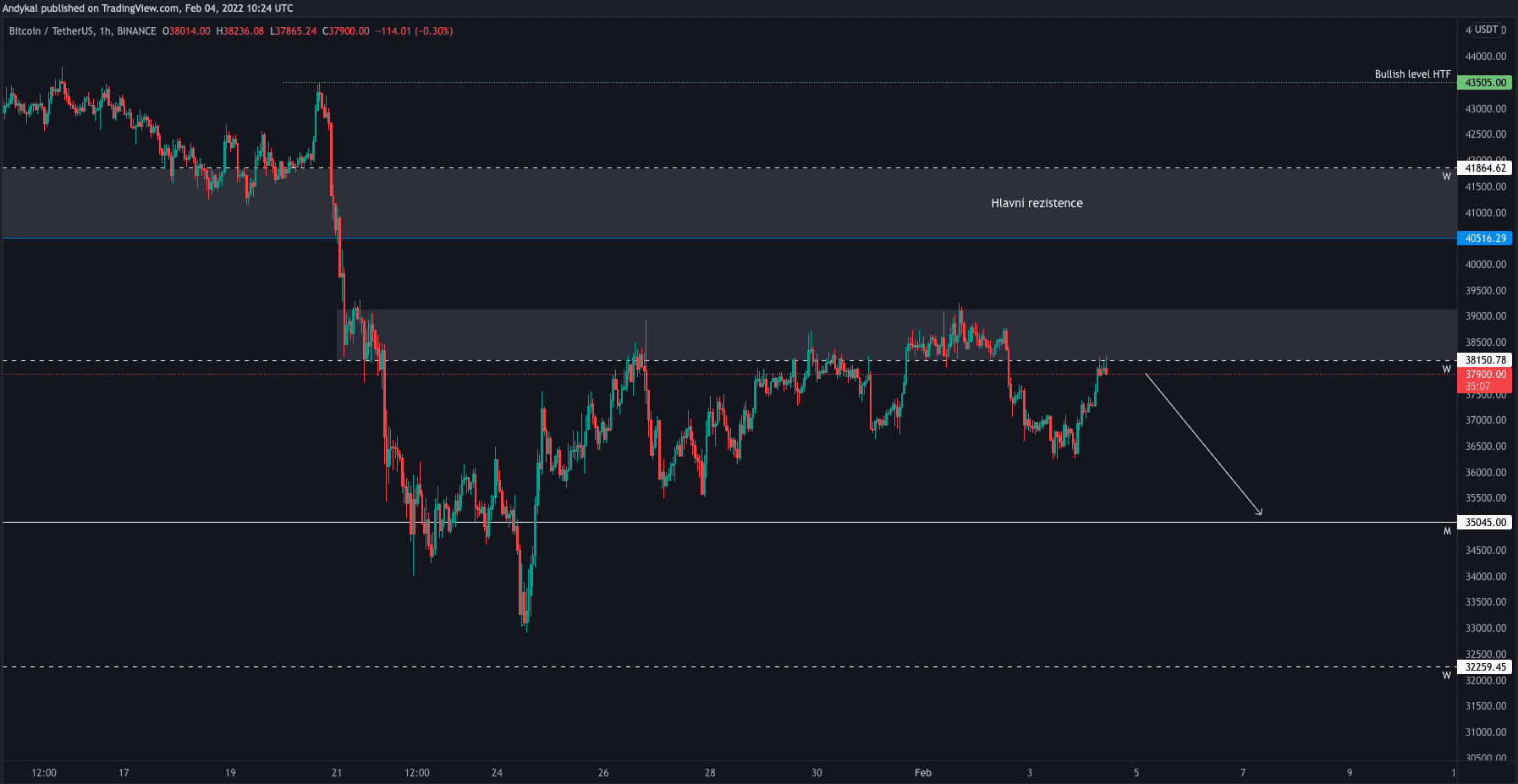Click the 38150.78 price axis label
Image resolution: width=1518 pixels, height=784 pixels.
pos(1485,360)
